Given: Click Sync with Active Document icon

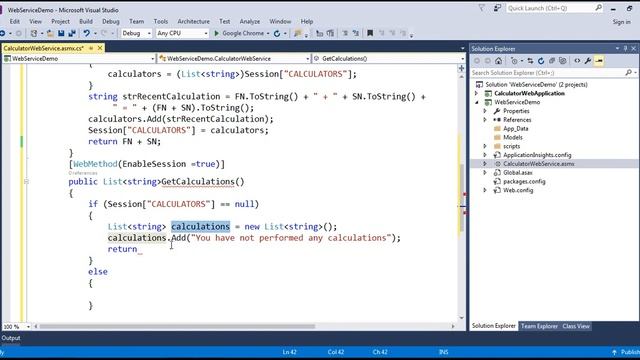Looking at the screenshot, I should click(x=530, y=61).
